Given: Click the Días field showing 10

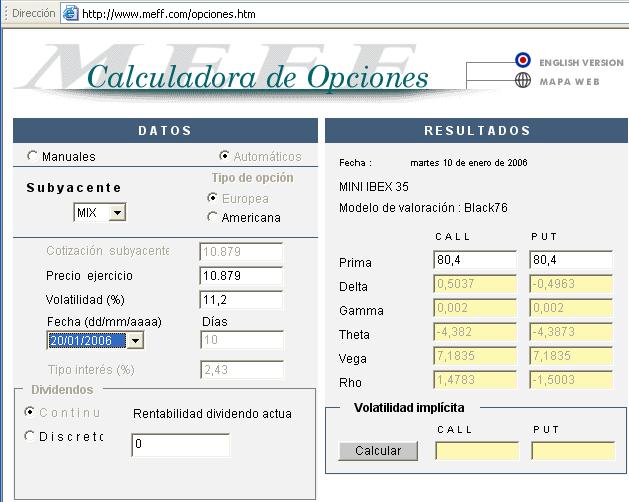Looking at the screenshot, I should click(x=242, y=340).
